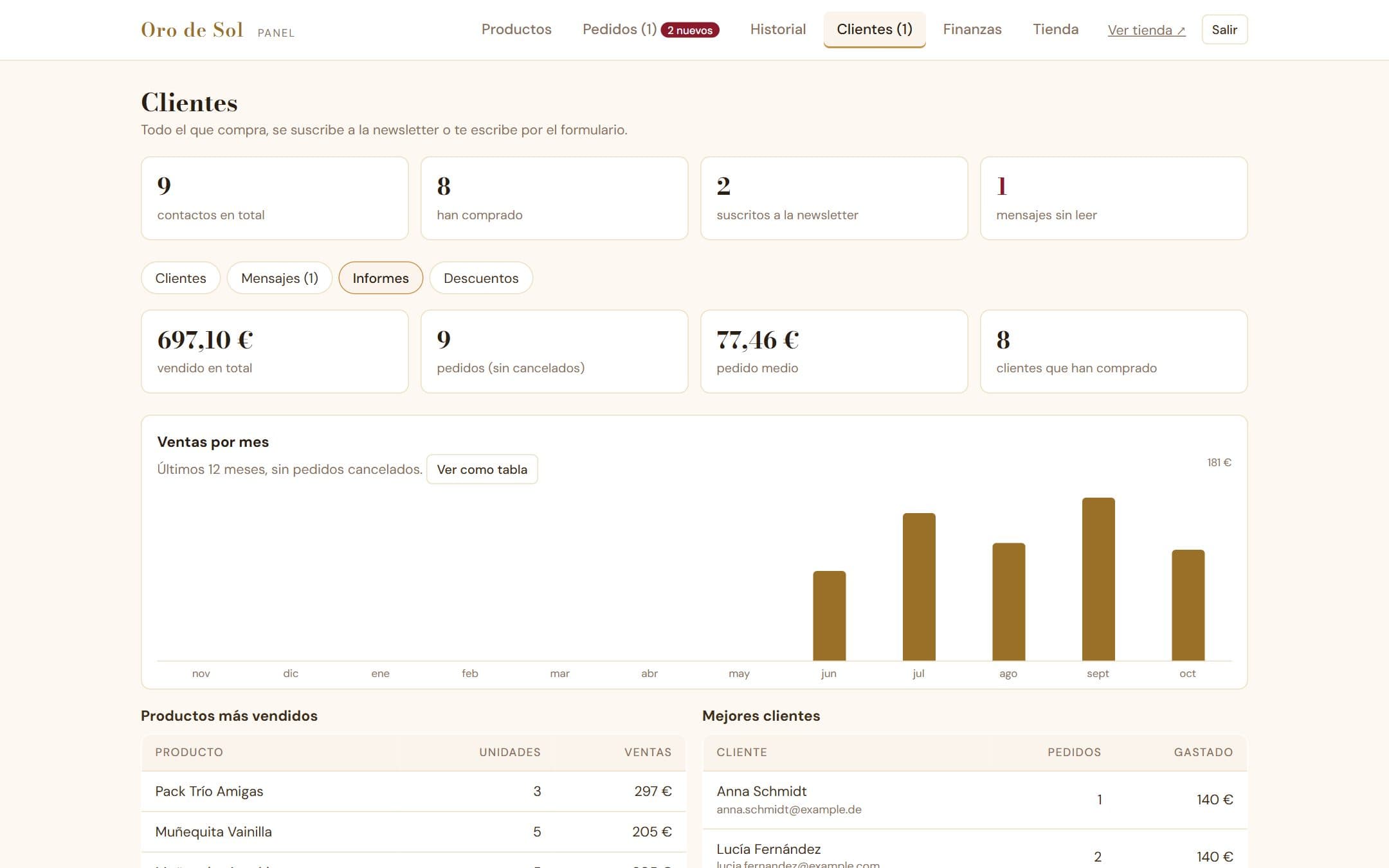The height and width of the screenshot is (868, 1389).
Task: Click the 'Ventas por mes' heading
Action: click(x=213, y=442)
